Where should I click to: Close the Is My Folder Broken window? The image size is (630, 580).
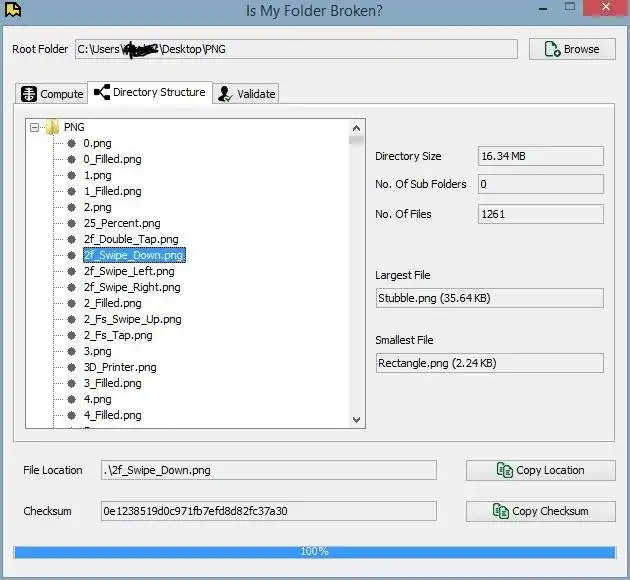tap(606, 7)
